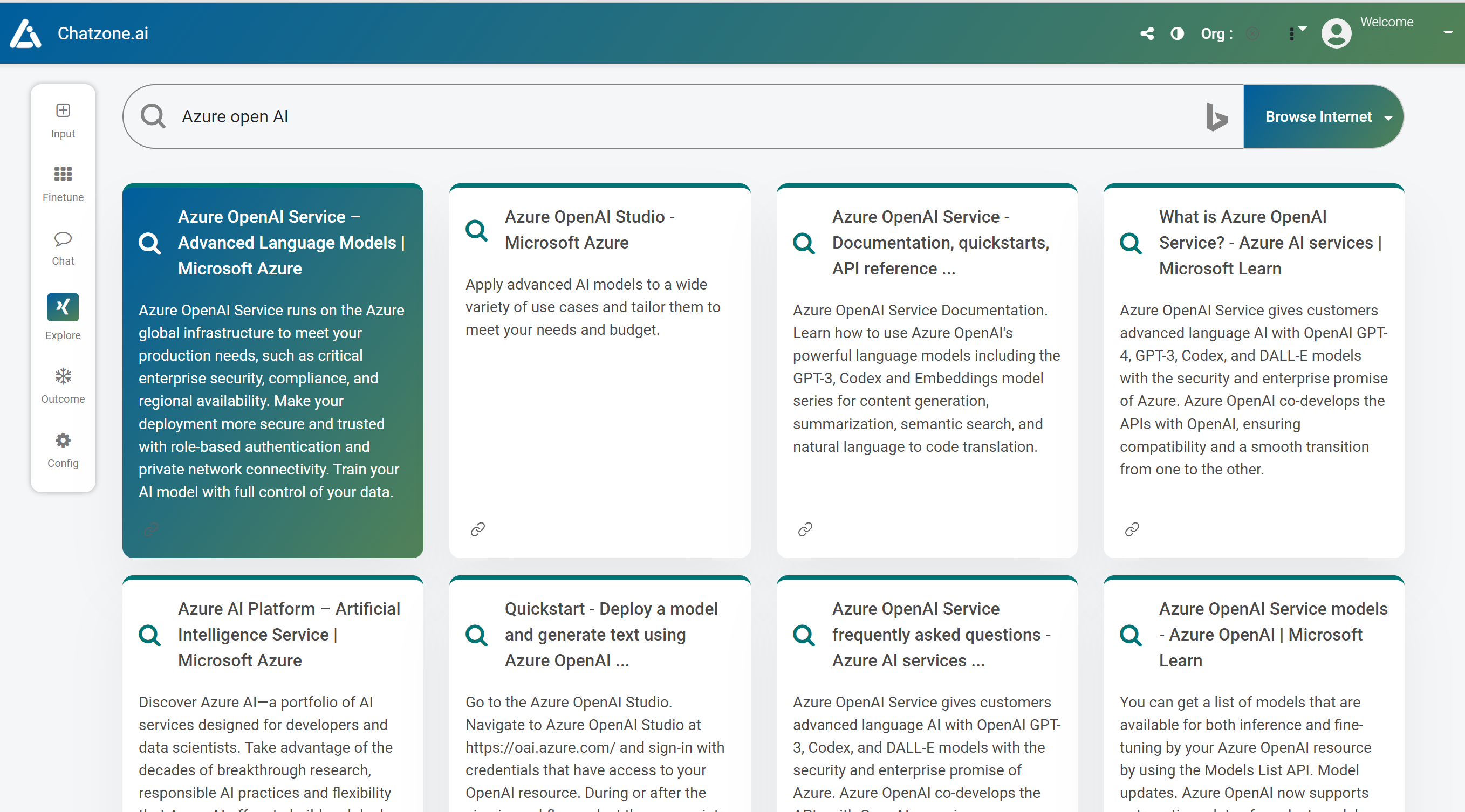The image size is (1465, 812).
Task: Click search icon on Quickstart Deploy a model card
Action: tap(477, 635)
